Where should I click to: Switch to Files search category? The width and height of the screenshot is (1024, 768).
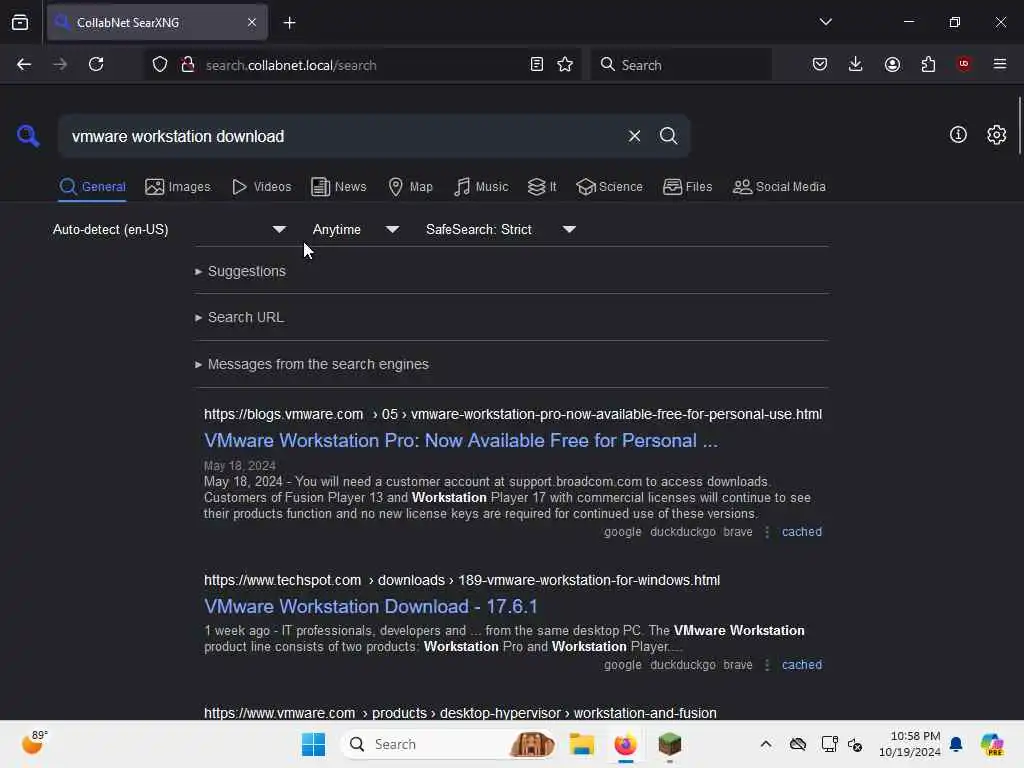point(688,187)
